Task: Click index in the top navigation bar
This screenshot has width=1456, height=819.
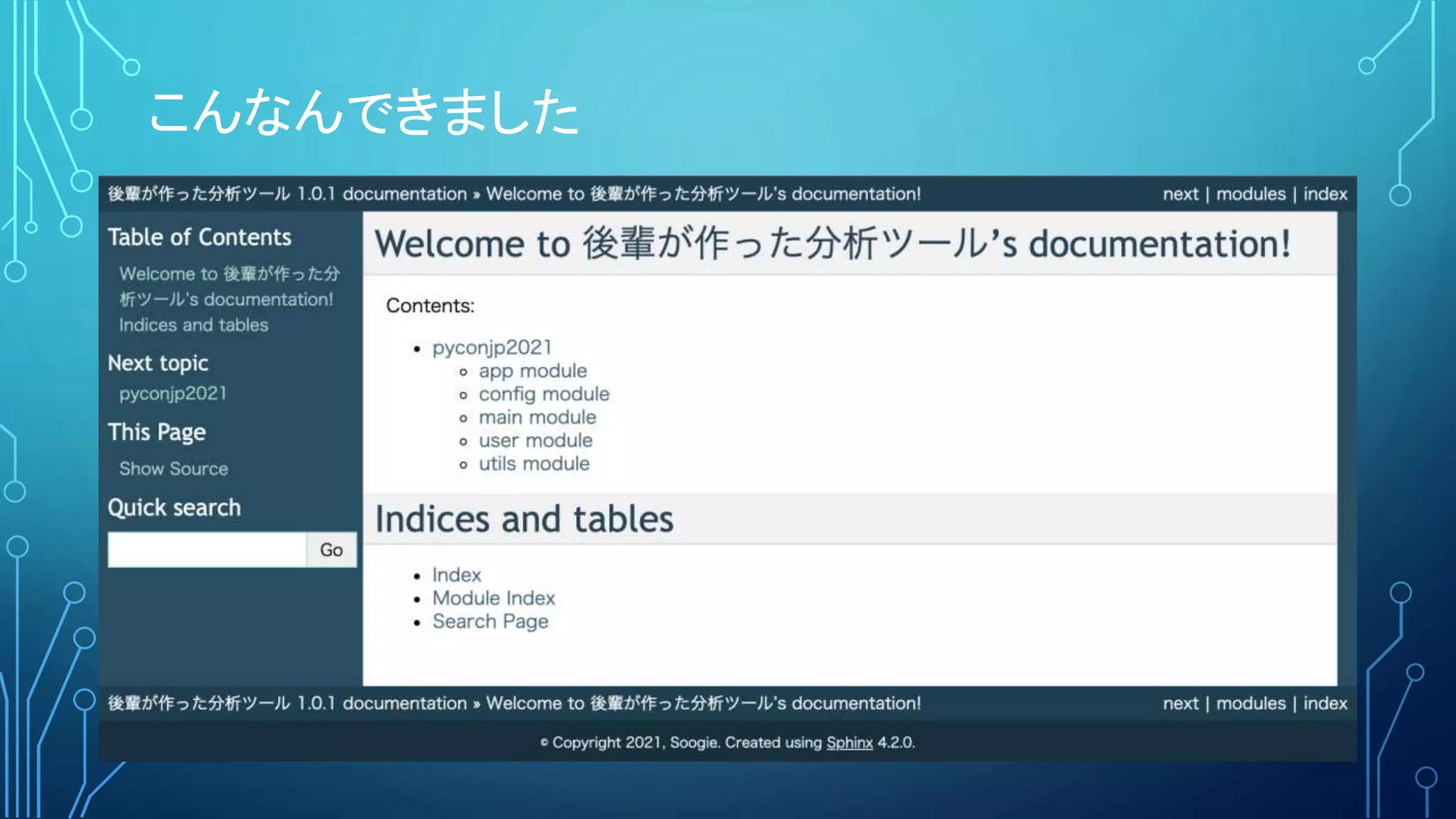Action: point(1325,194)
